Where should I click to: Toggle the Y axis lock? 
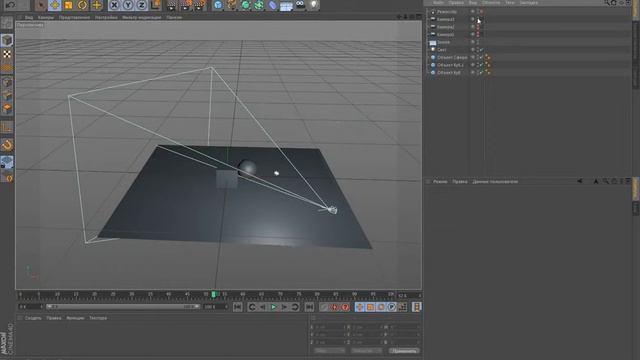[128, 5]
